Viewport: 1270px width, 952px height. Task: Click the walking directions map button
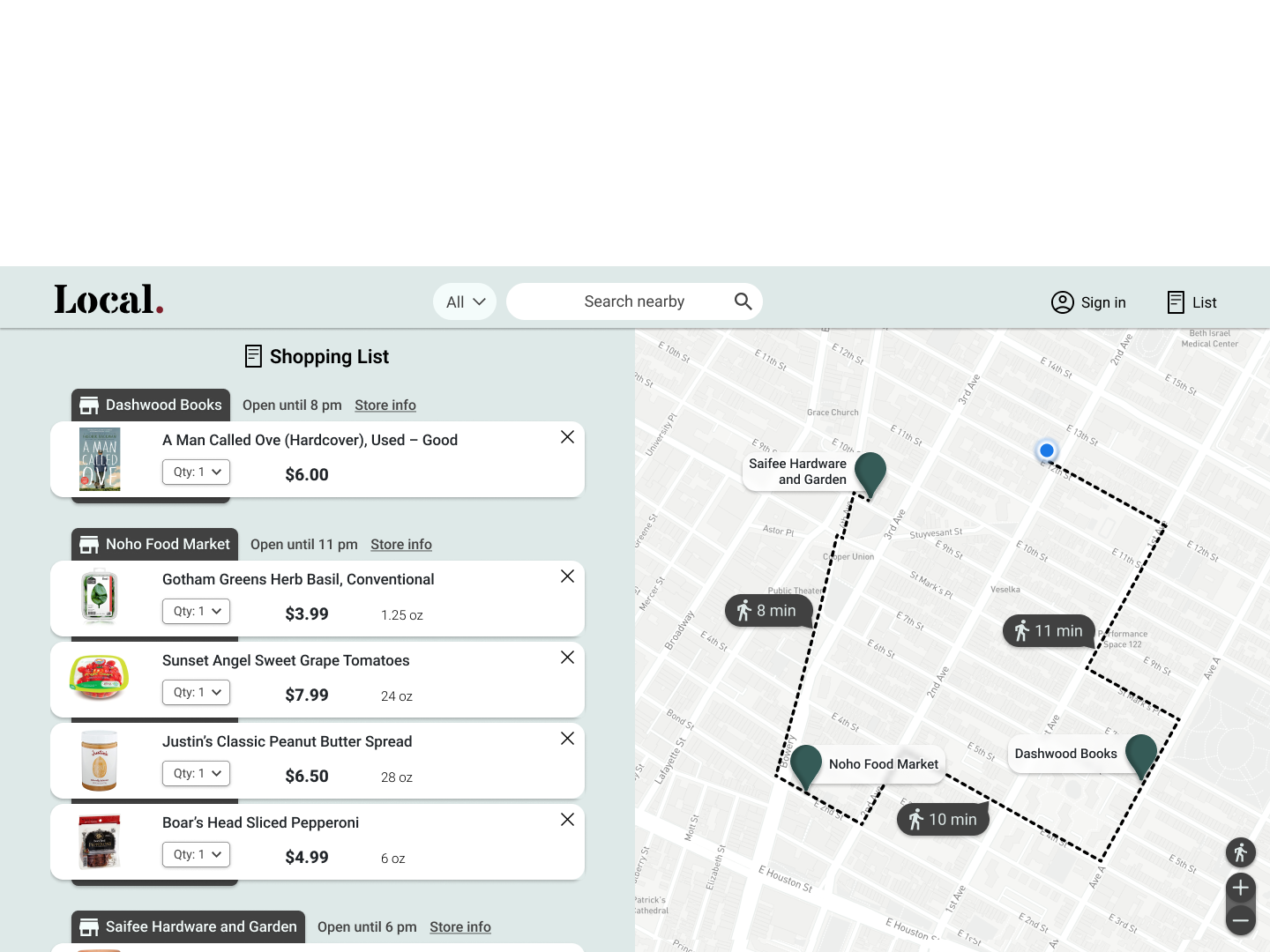1241,852
